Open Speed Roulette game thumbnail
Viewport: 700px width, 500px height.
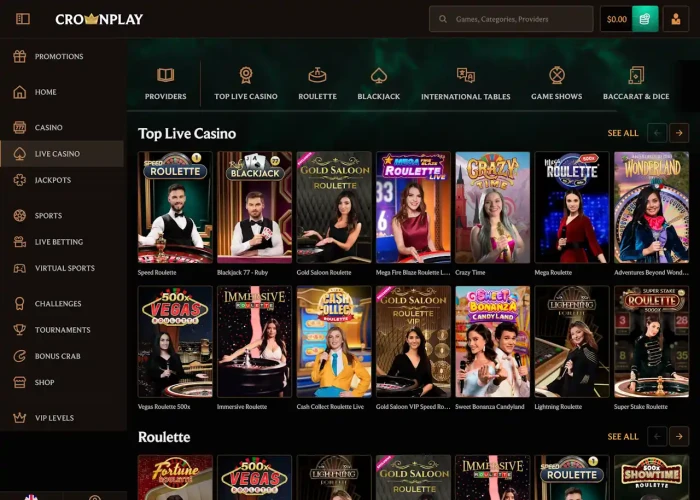click(x=175, y=207)
